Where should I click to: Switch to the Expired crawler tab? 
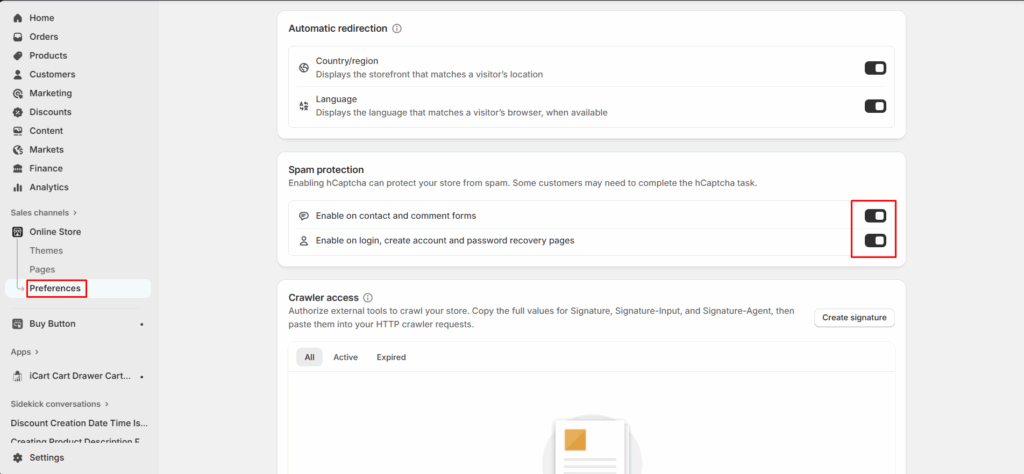[x=391, y=357]
